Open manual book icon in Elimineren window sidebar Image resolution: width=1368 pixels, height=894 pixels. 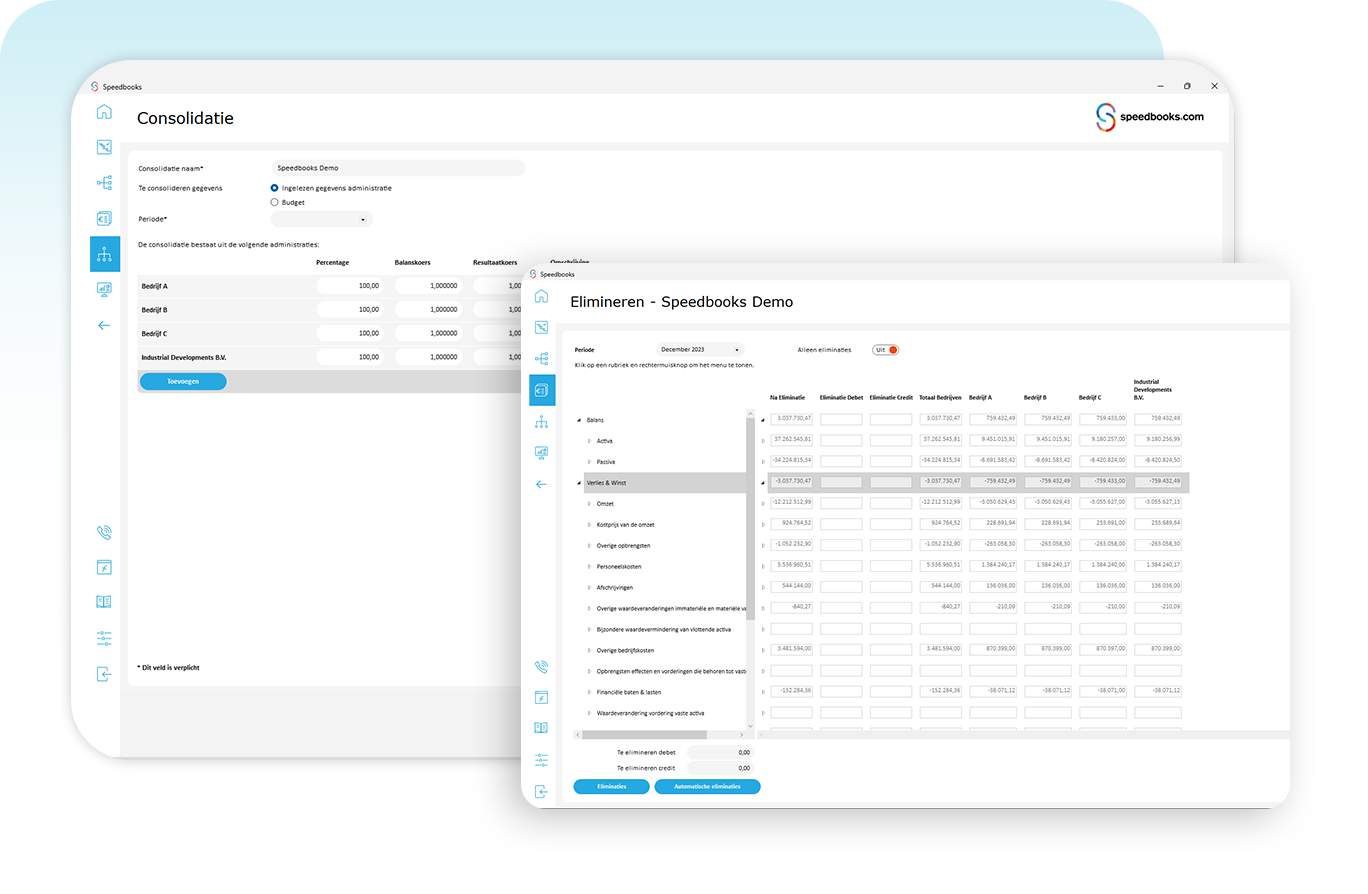pos(541,728)
